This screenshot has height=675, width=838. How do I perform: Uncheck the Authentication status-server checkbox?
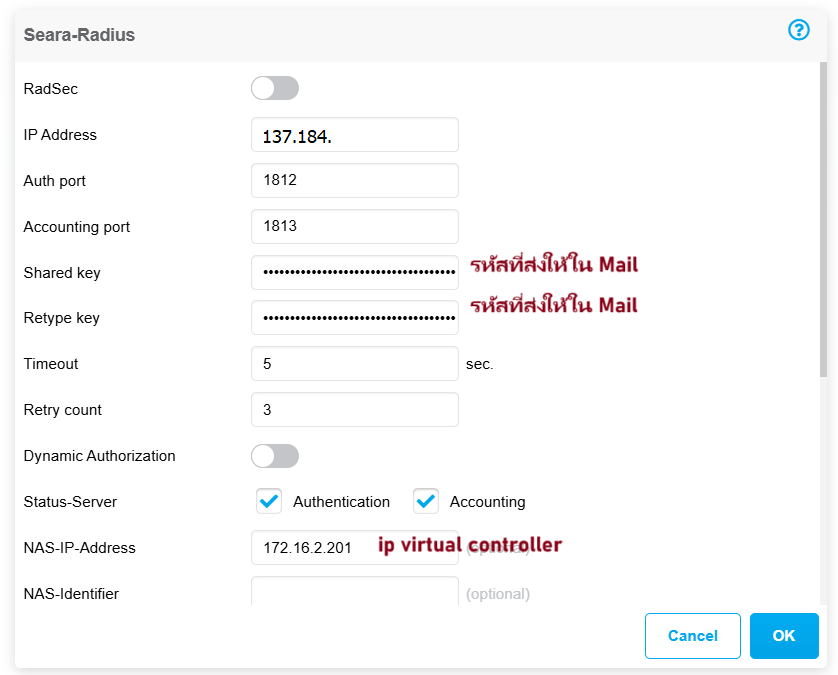[269, 501]
